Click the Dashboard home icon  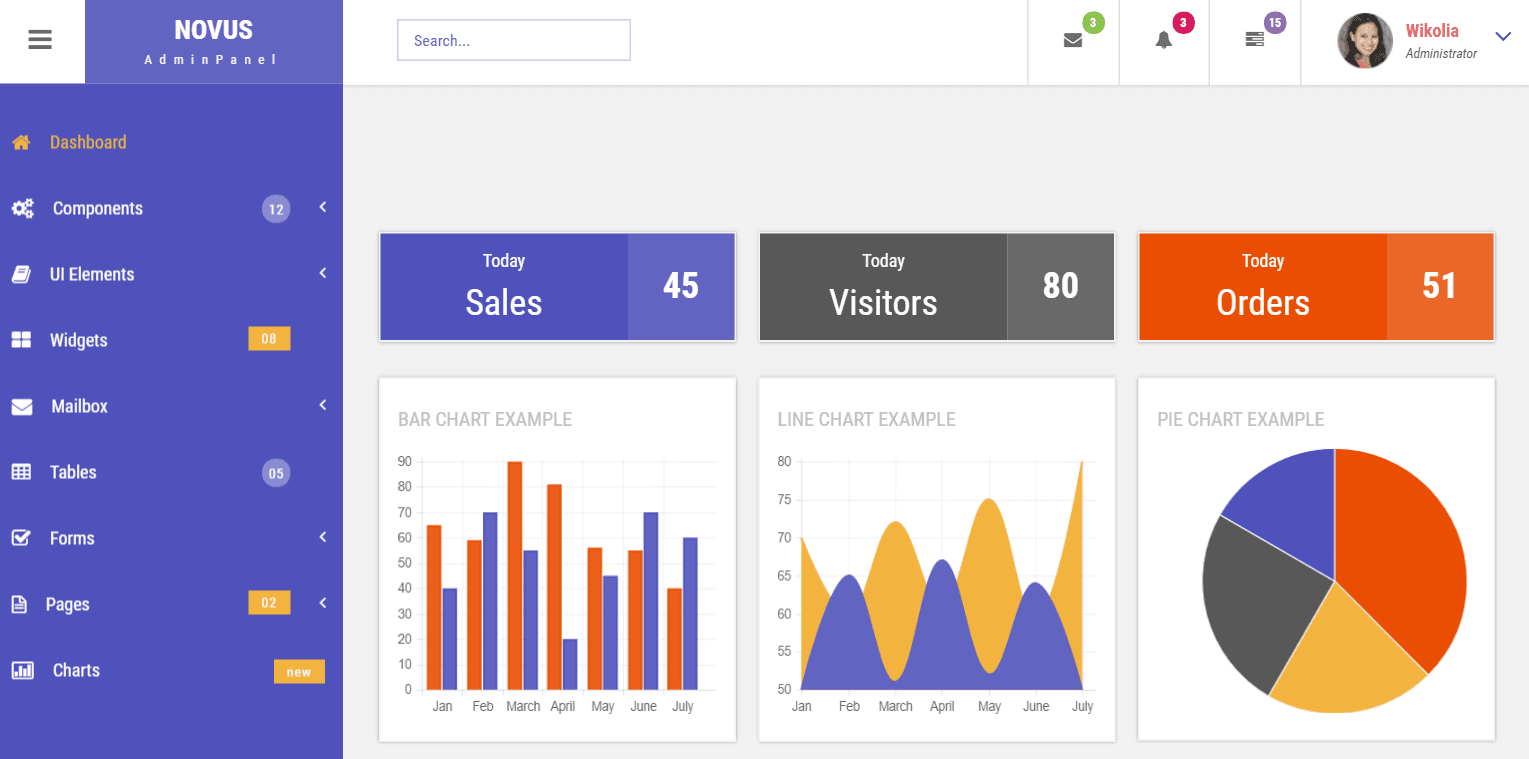pos(21,143)
